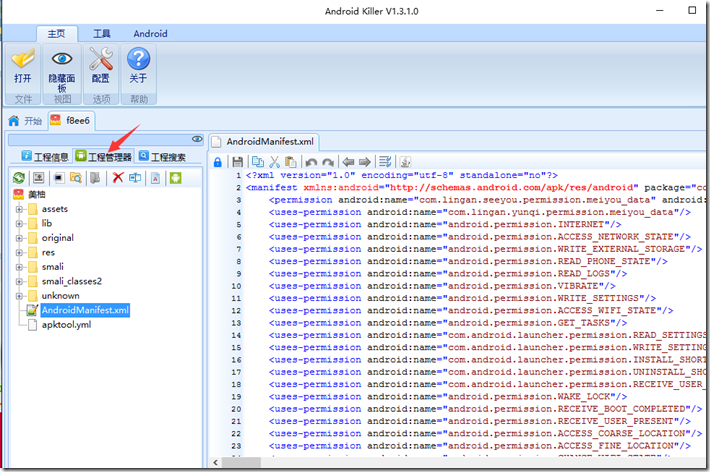Click the blue lock icon in editor toolbar
Screen dimensions: 710x472
pyautogui.click(x=218, y=162)
